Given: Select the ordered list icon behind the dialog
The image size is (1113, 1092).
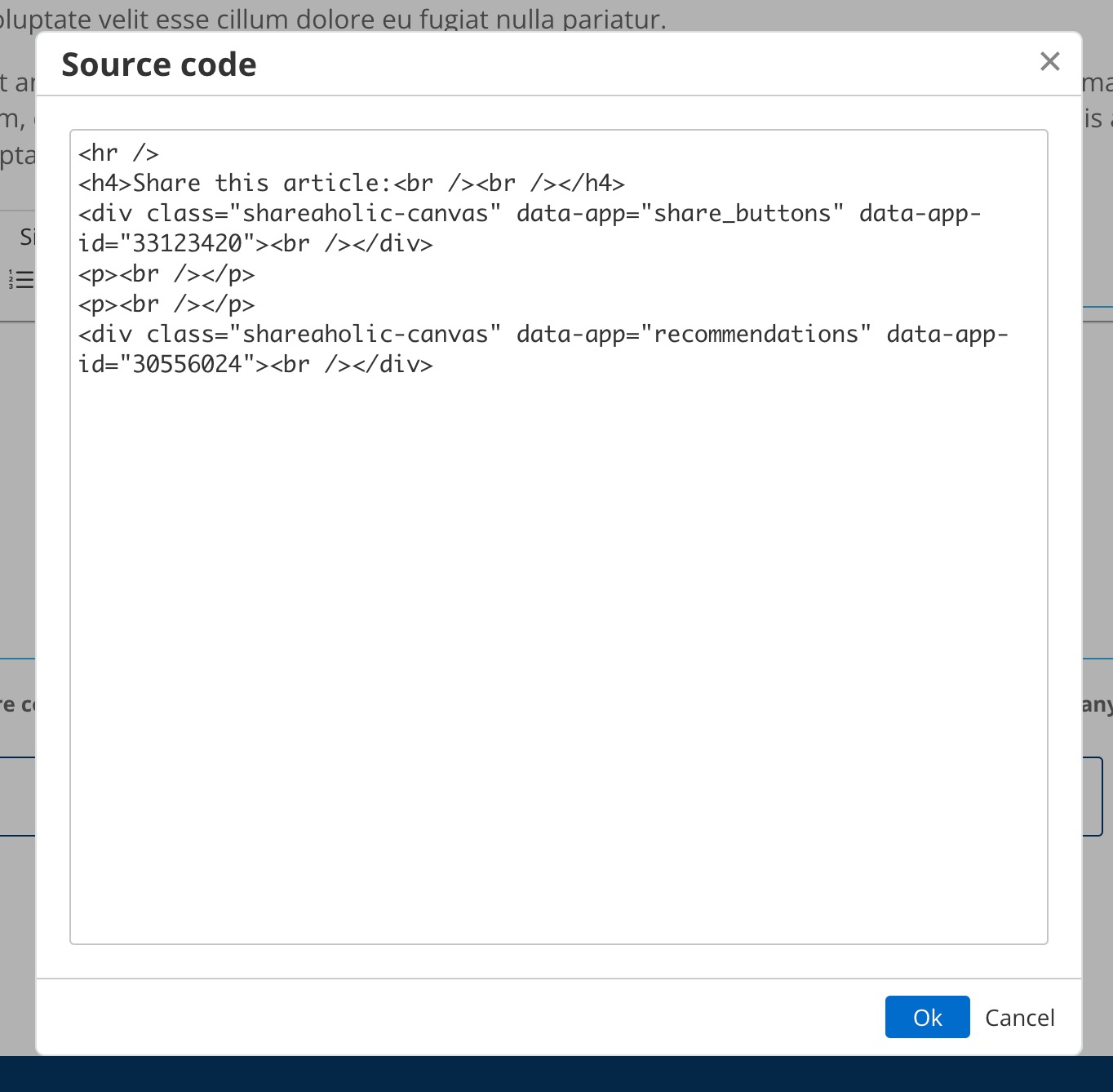Looking at the screenshot, I should pos(20,280).
